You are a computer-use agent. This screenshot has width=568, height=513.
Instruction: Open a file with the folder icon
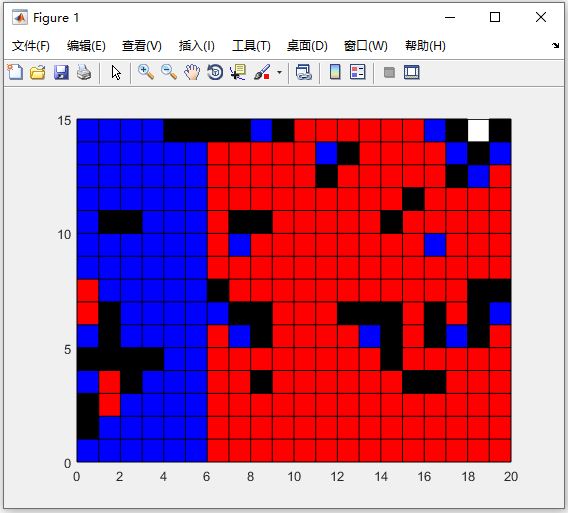[38, 72]
